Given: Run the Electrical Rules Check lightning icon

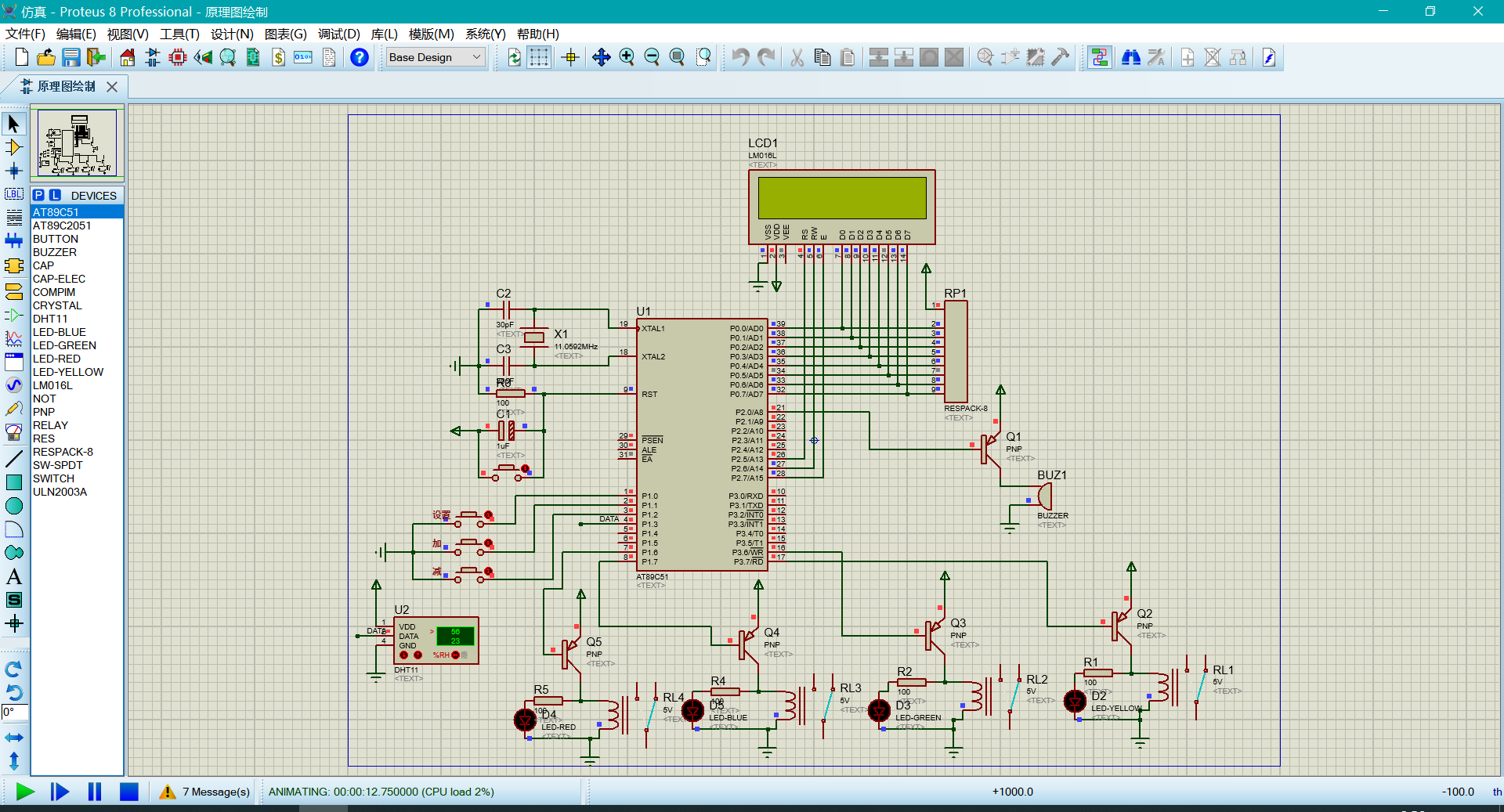Looking at the screenshot, I should pyautogui.click(x=1269, y=57).
